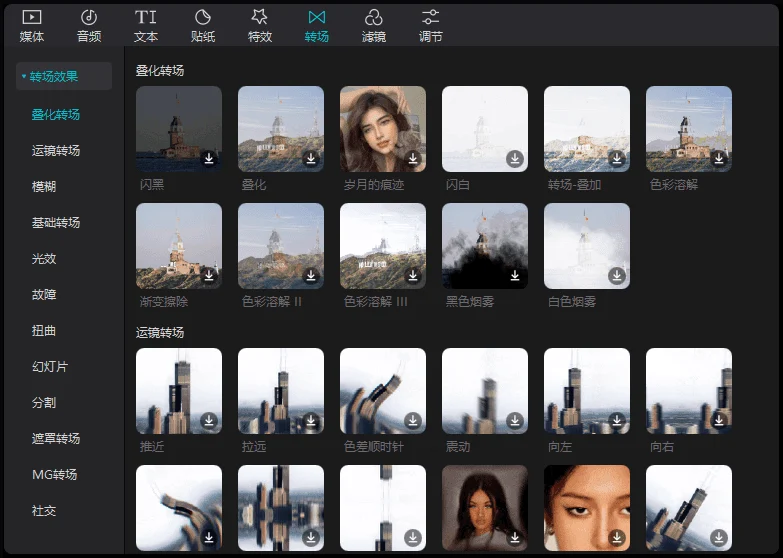Choose the 模糊 category in sidebar

point(44,187)
